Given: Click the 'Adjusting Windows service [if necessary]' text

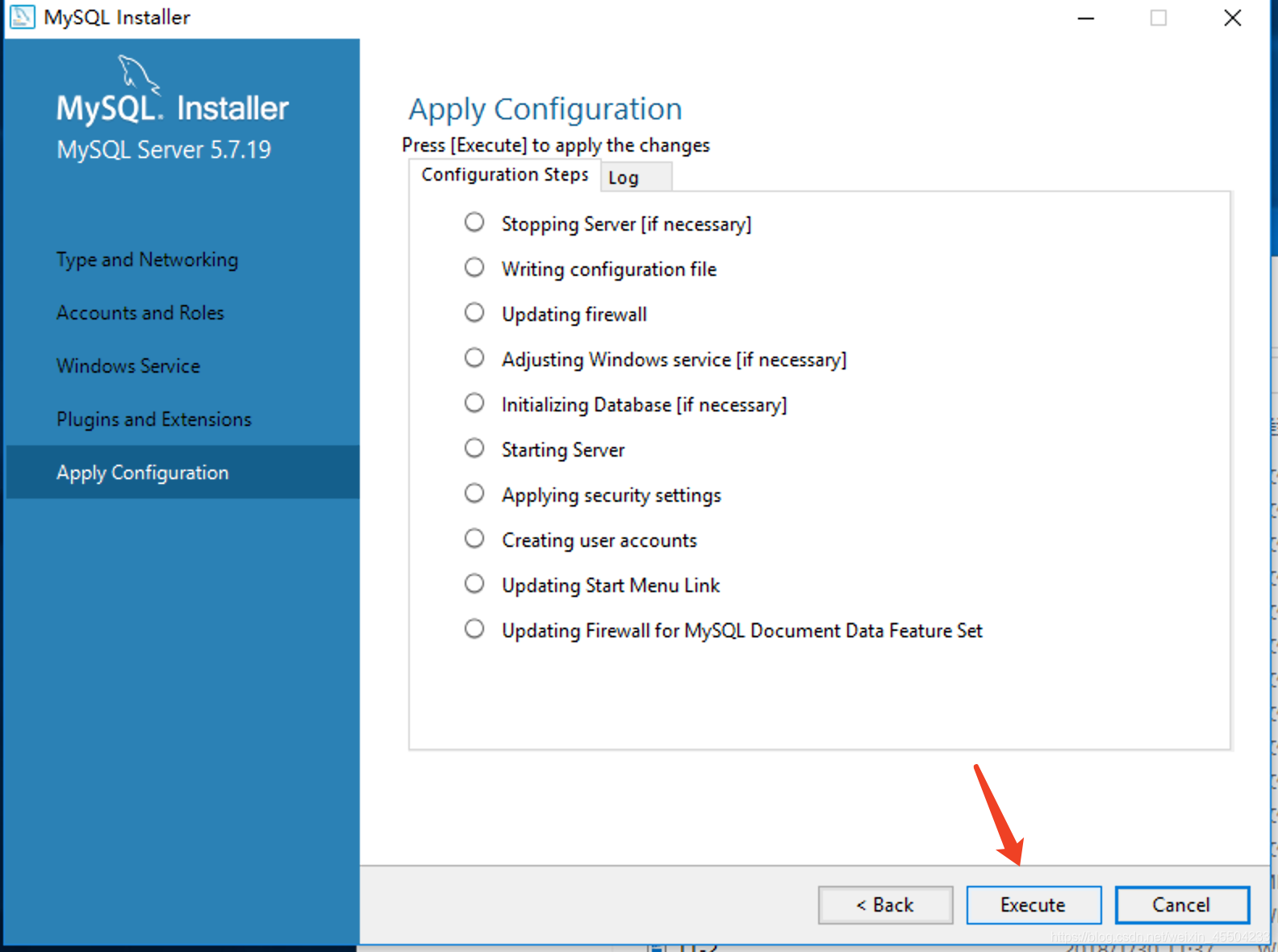Looking at the screenshot, I should 674,360.
